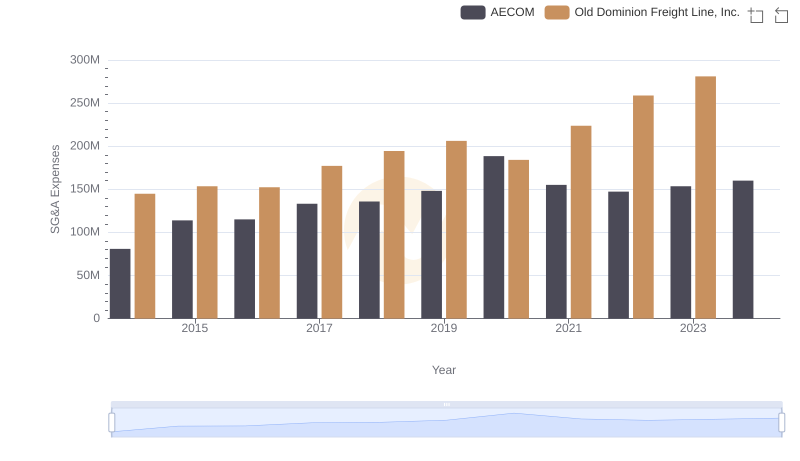Click the 2015 x-axis tick label
Image resolution: width=800 pixels, height=461 pixels.
pyautogui.click(x=195, y=328)
